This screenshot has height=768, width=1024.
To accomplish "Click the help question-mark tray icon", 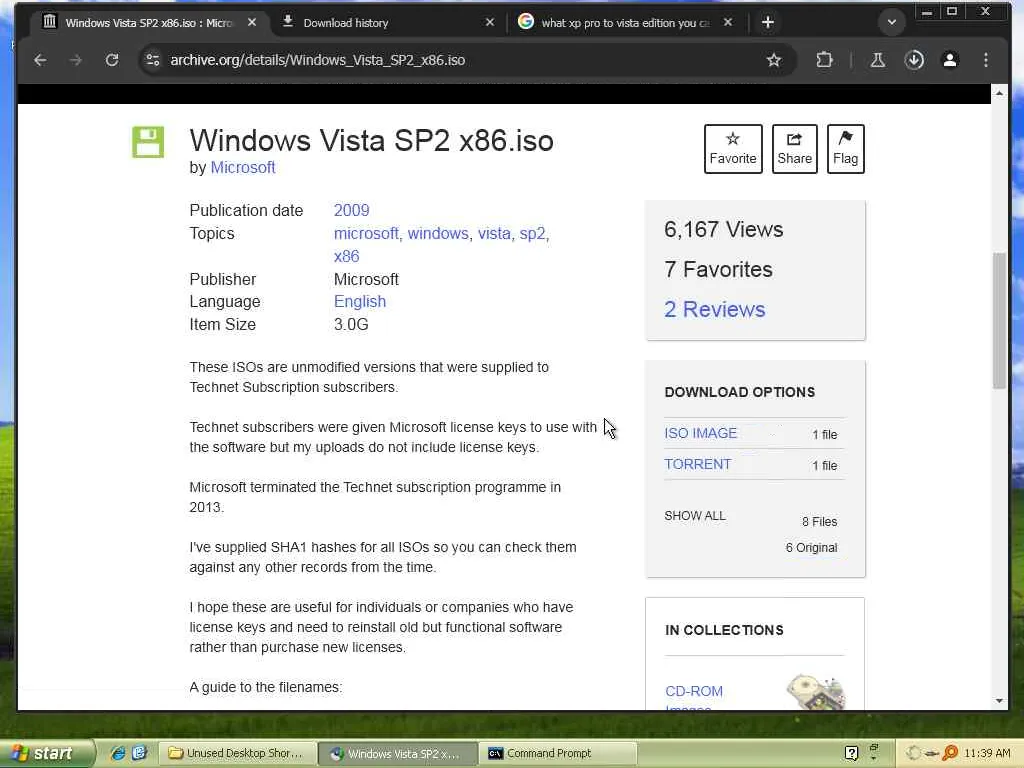I will (852, 754).
